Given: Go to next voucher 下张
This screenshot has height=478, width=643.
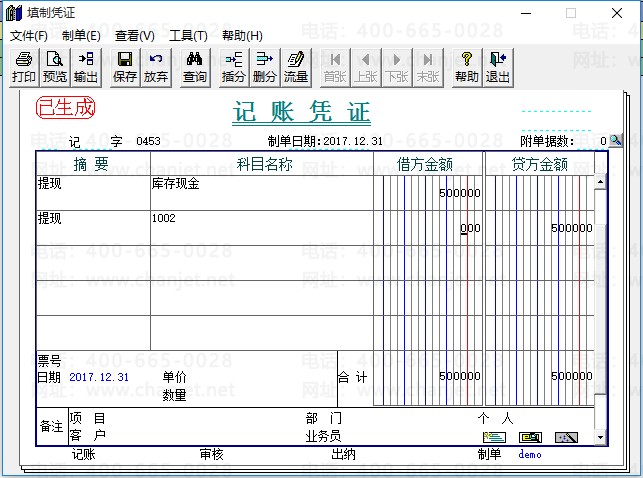Looking at the screenshot, I should [397, 68].
